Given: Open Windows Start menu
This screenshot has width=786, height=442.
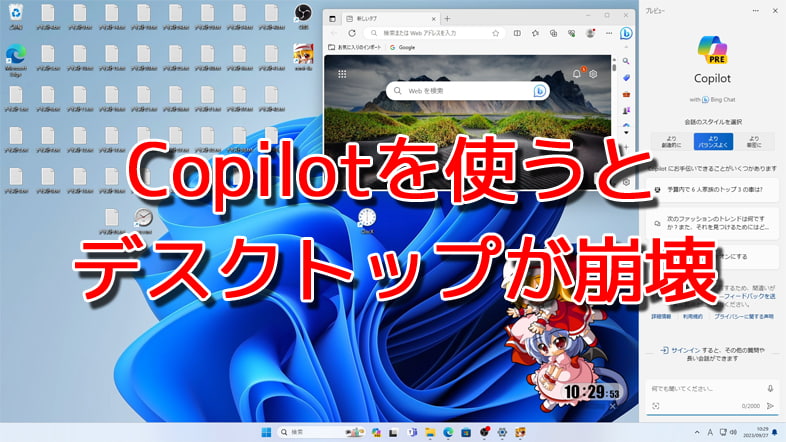Looking at the screenshot, I should pos(266,432).
